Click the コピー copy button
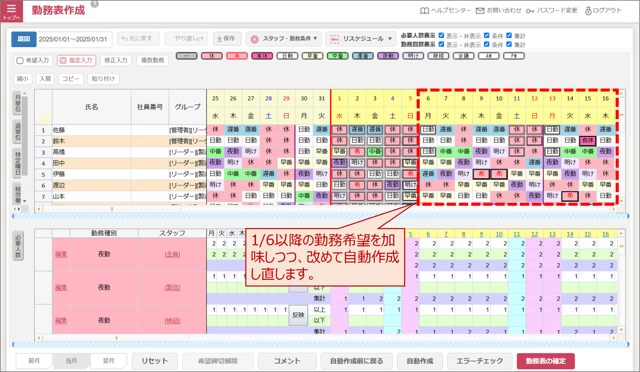The width and height of the screenshot is (640, 372). 71,78
